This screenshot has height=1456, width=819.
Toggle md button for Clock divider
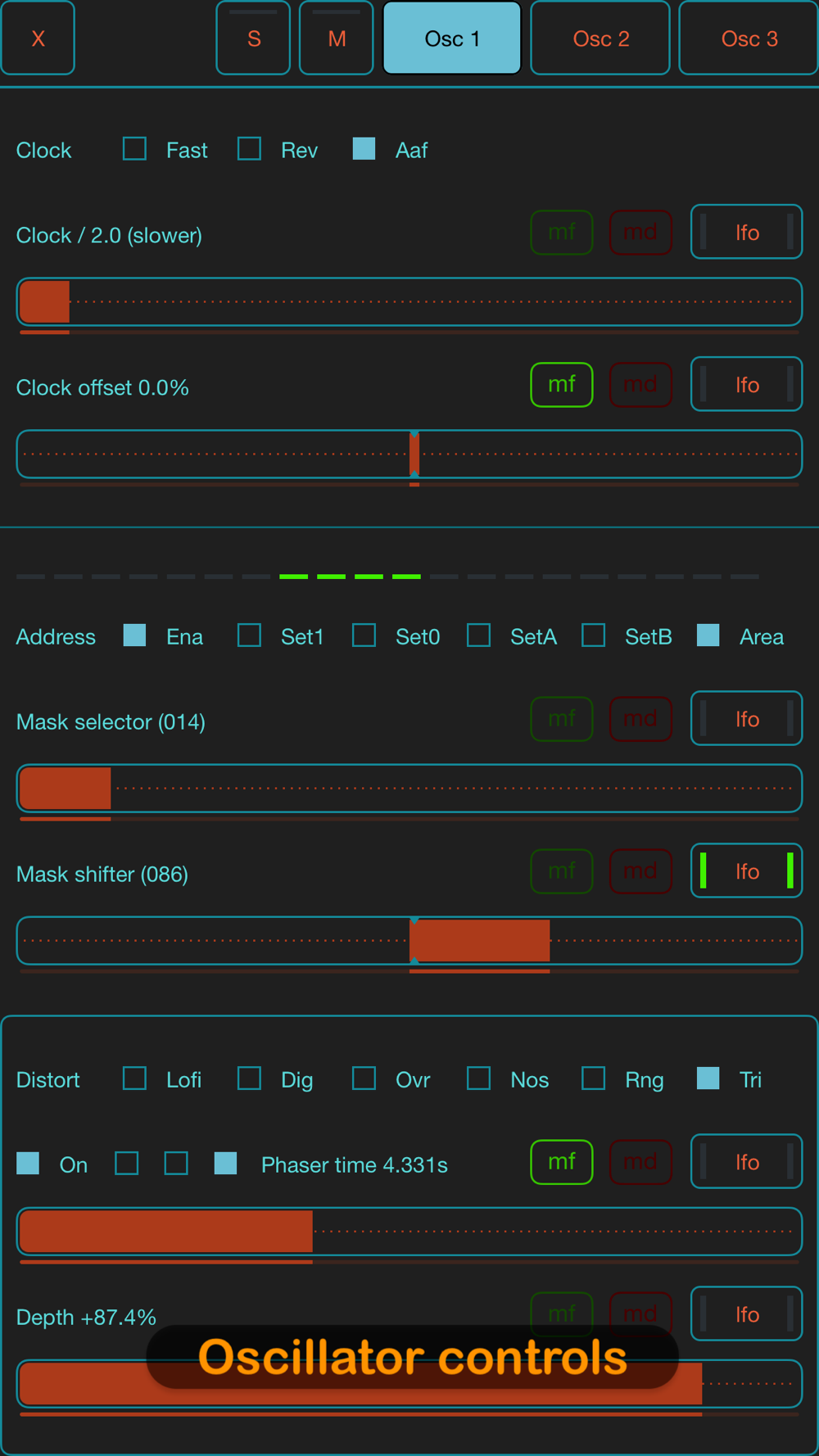[640, 233]
